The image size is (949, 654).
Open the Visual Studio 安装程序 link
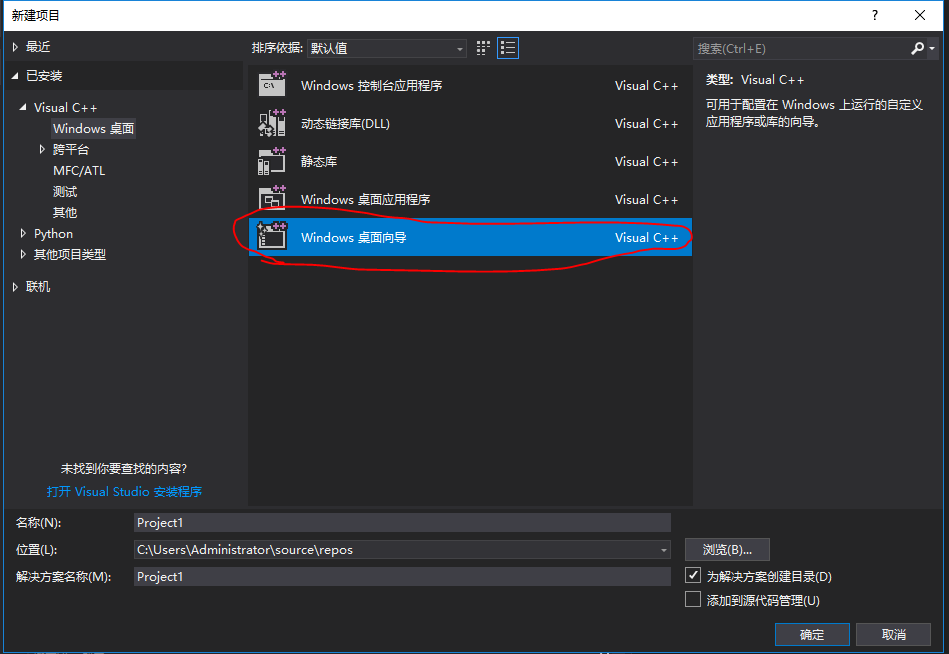click(124, 491)
